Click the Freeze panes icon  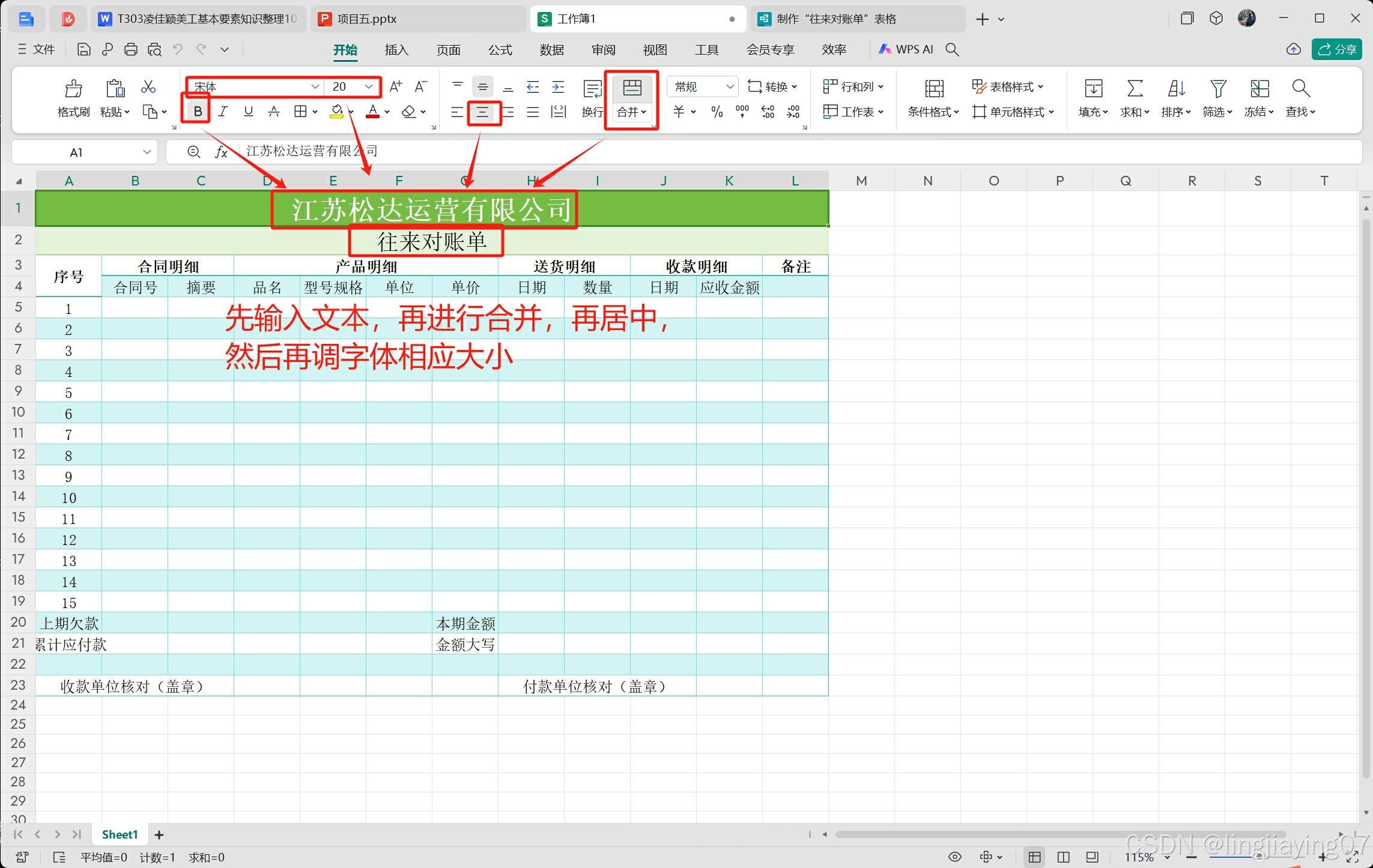1259,89
